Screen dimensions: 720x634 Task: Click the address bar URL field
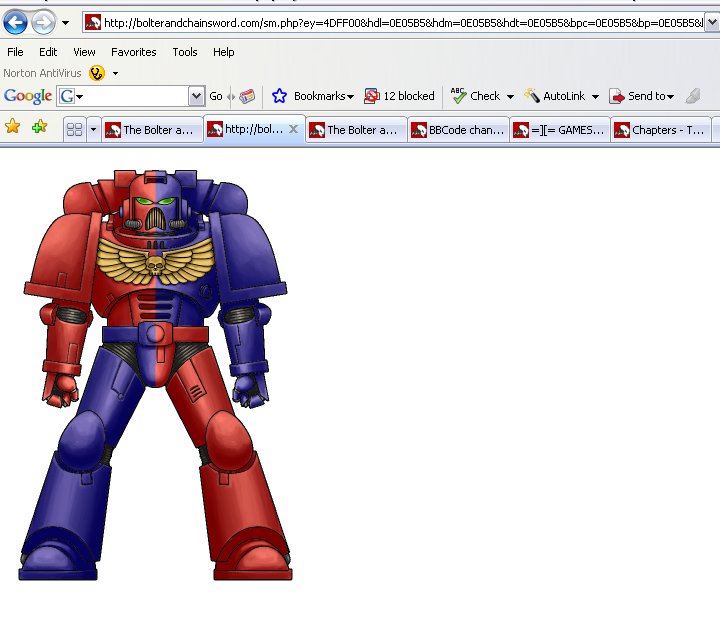pyautogui.click(x=393, y=22)
